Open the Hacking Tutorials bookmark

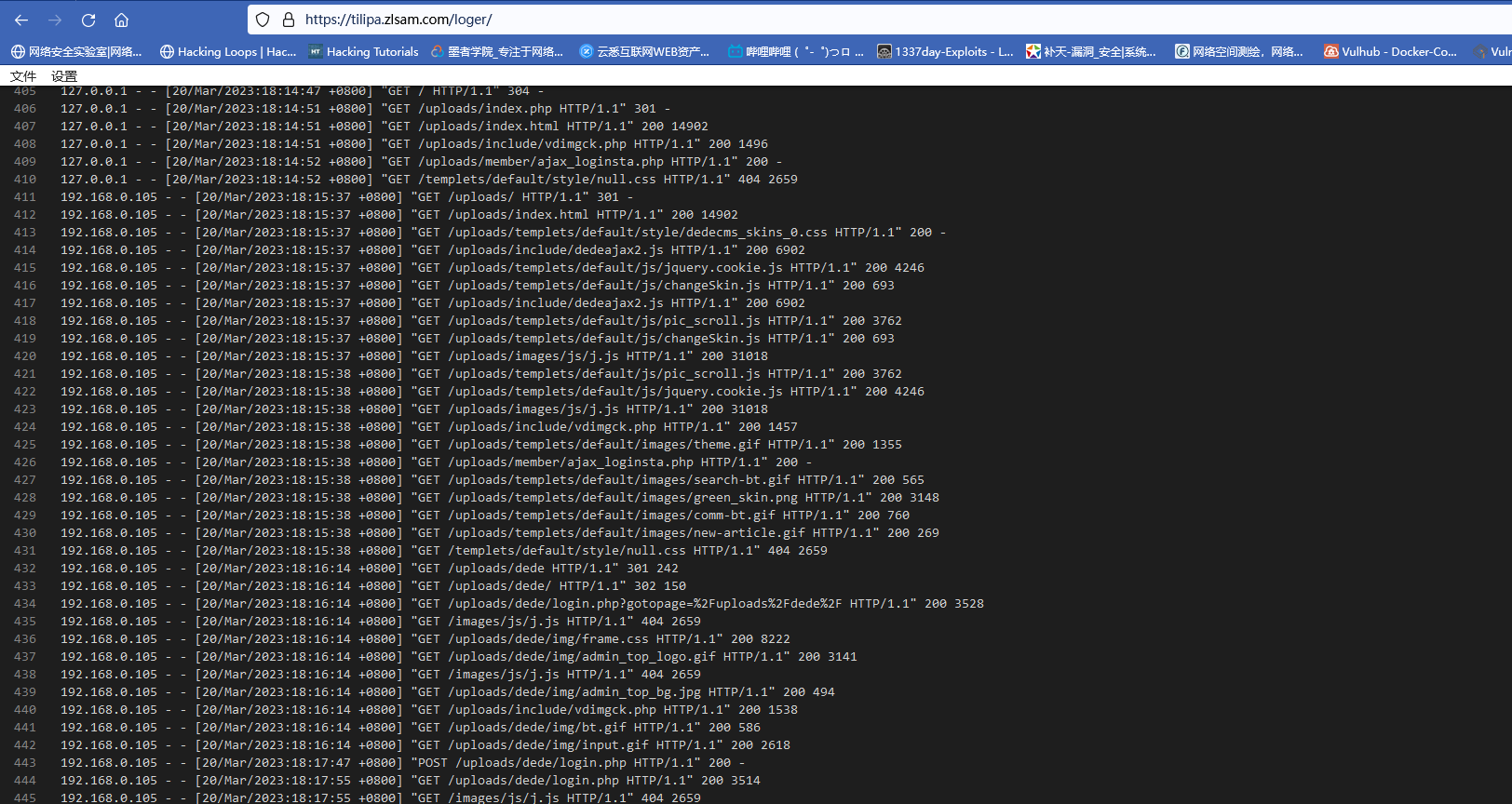(x=364, y=52)
